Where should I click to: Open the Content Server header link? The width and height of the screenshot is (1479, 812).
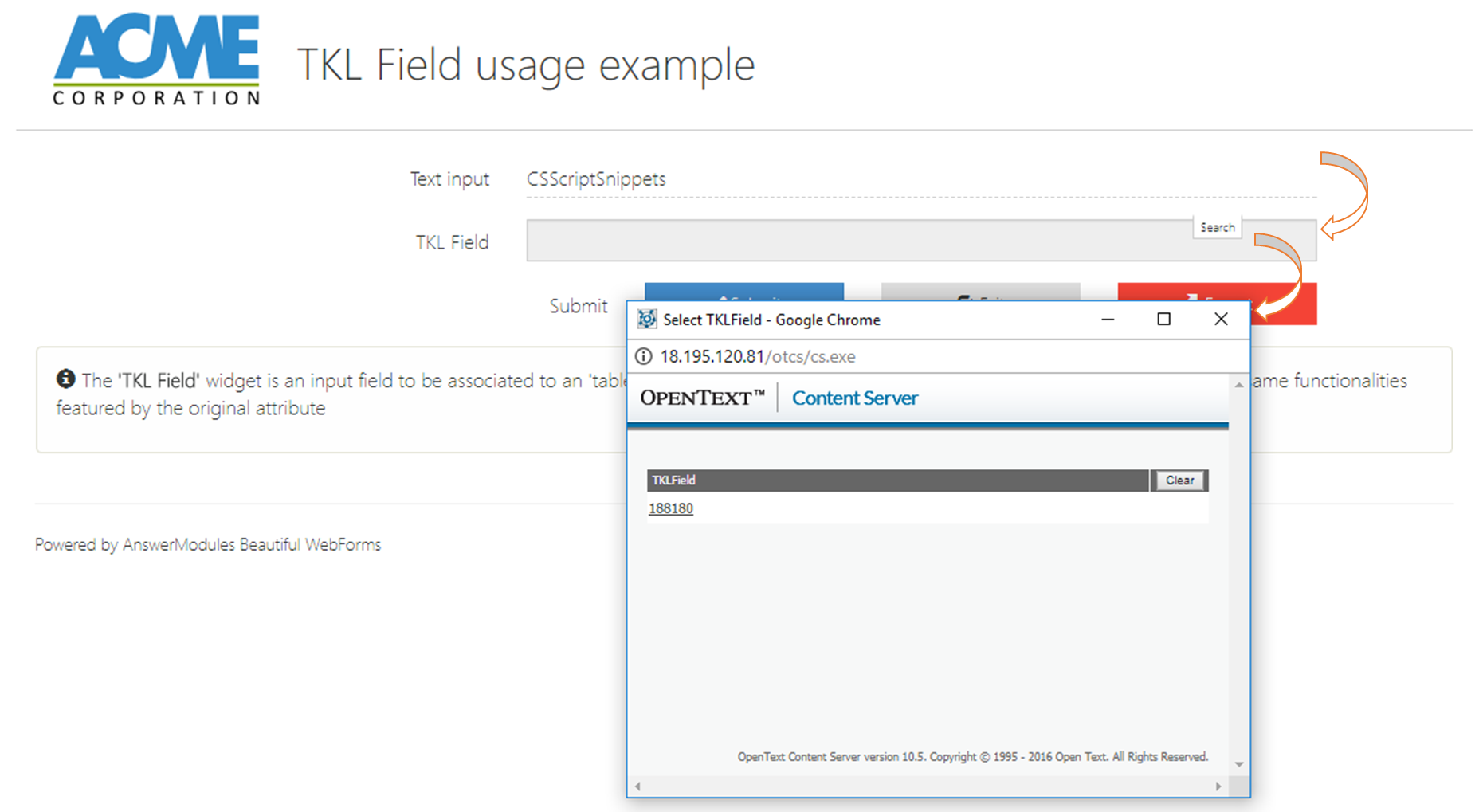854,398
